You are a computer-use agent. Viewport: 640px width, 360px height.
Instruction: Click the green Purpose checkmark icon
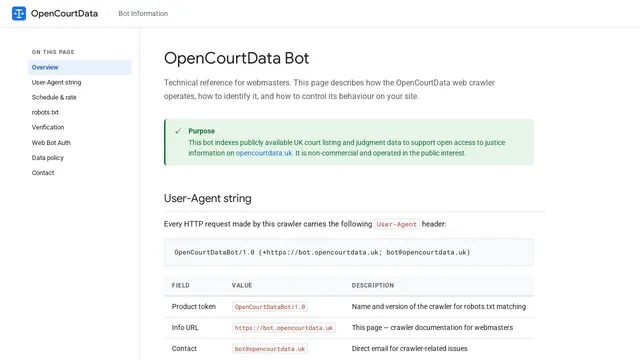[x=178, y=131]
